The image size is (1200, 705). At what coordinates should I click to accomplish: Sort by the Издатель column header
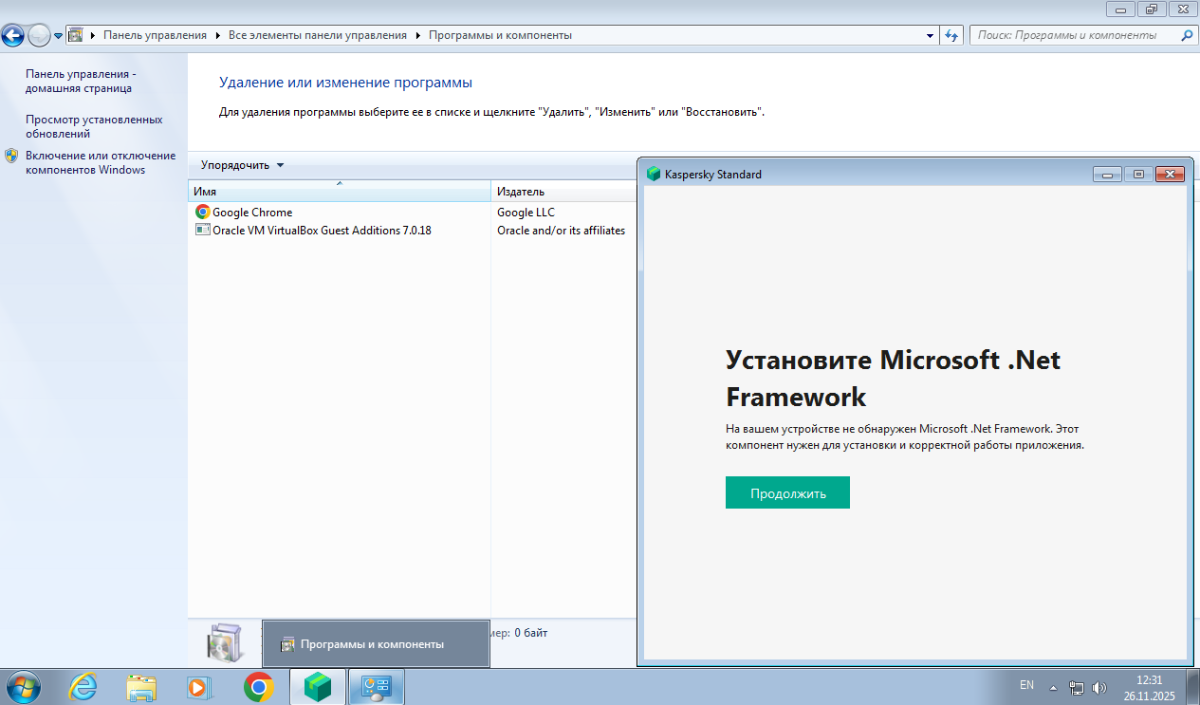tap(564, 191)
